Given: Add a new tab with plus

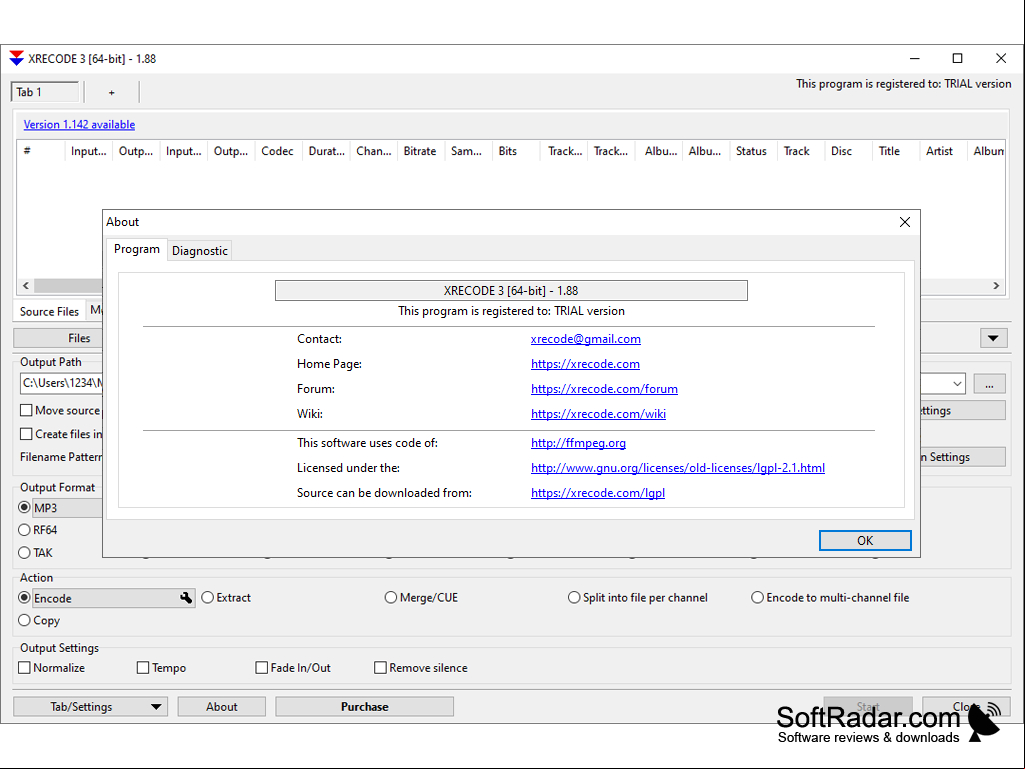Looking at the screenshot, I should [112, 93].
